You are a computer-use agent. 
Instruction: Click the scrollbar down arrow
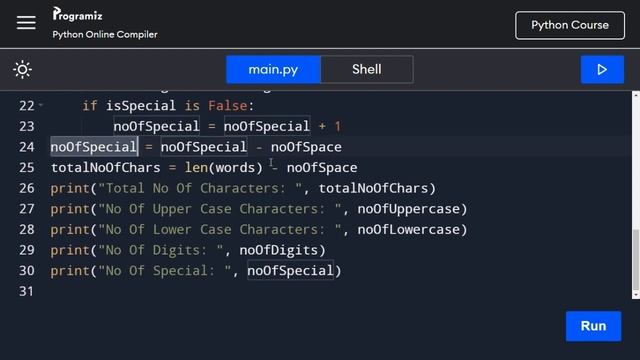636,295
